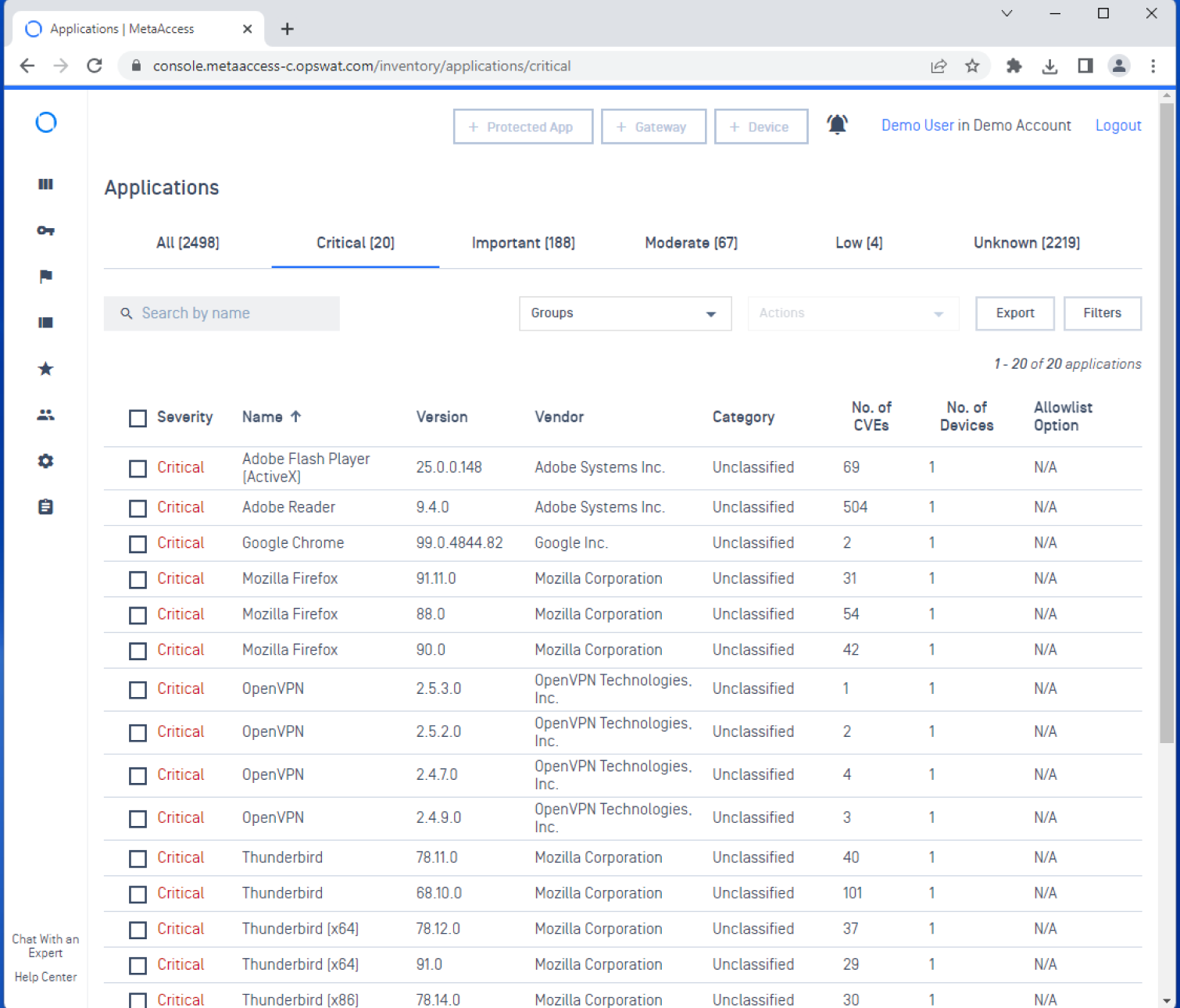Image resolution: width=1180 pixels, height=1008 pixels.
Task: Switch to the Unknown [2219] tab
Action: pos(1027,243)
